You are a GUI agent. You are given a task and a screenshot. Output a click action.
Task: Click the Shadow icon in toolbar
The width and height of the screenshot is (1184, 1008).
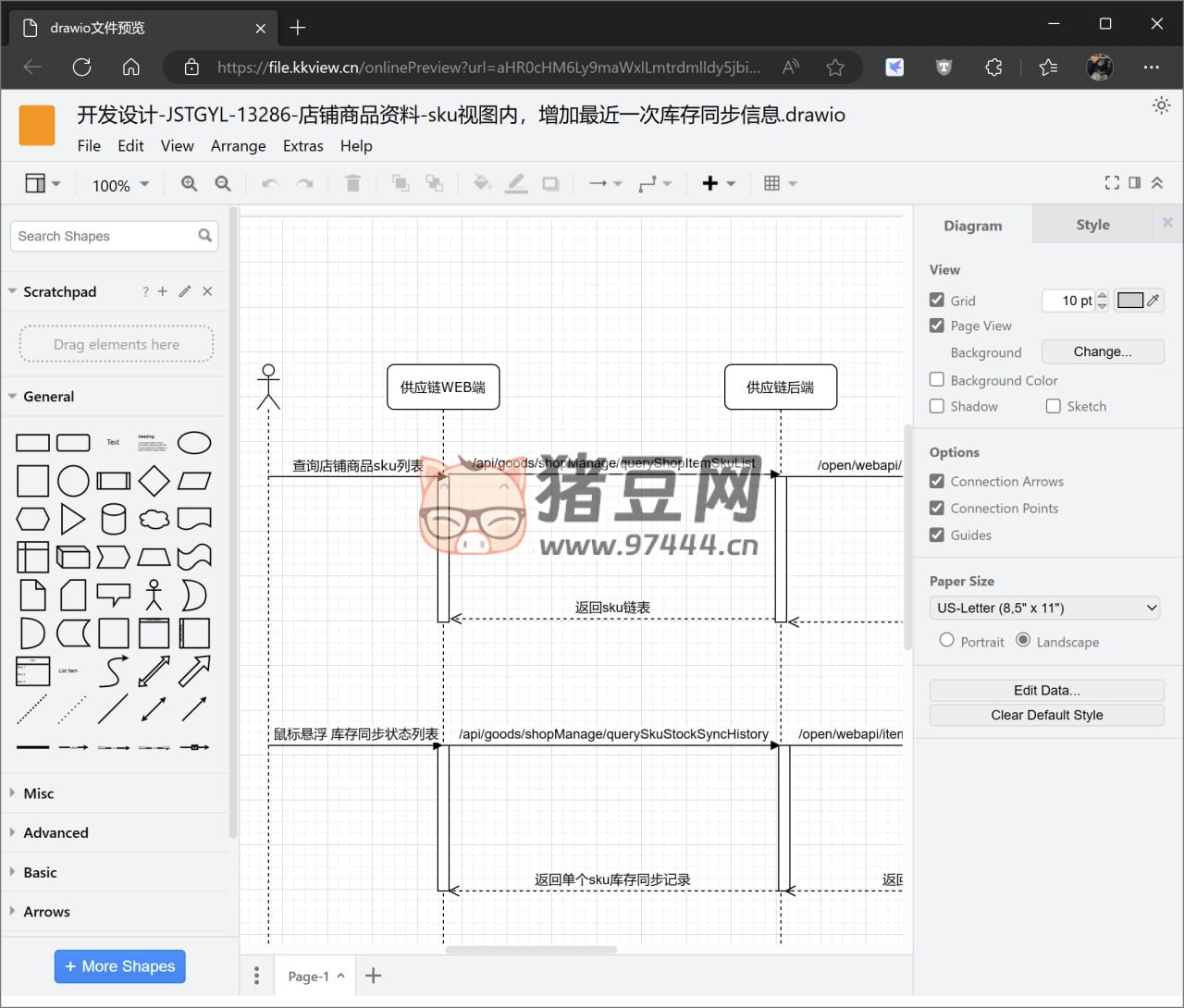coord(551,183)
